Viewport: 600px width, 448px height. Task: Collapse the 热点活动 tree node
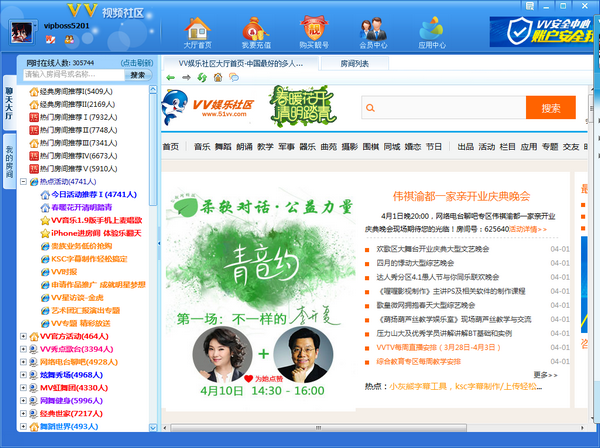[x=24, y=182]
